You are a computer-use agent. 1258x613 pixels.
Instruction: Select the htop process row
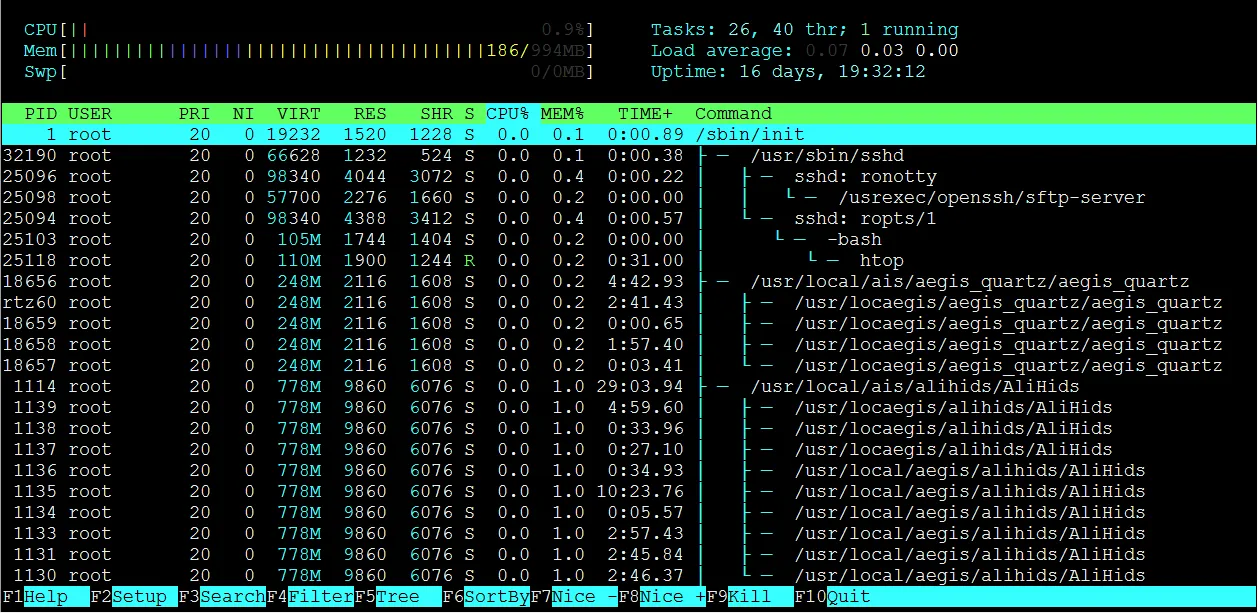(400, 260)
